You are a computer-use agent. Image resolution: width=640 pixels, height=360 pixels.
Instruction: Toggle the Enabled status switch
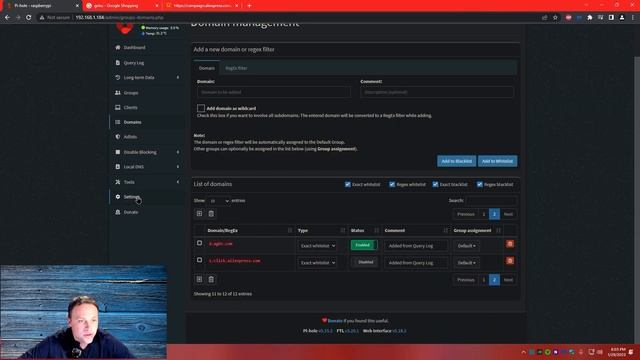[364, 245]
